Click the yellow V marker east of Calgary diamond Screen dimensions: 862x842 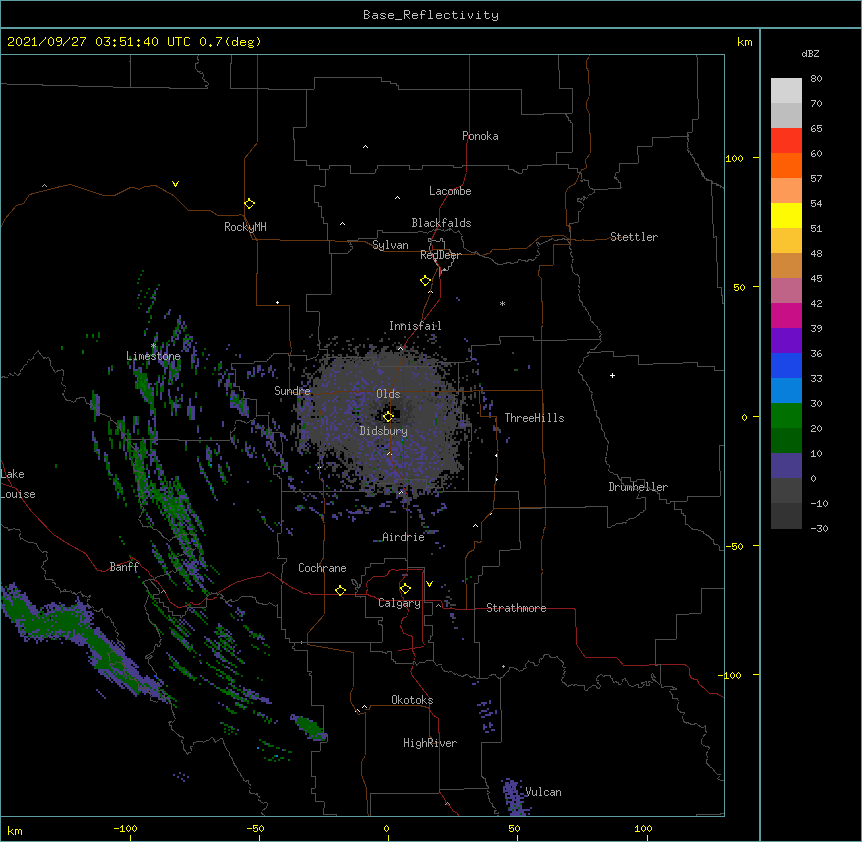[429, 584]
